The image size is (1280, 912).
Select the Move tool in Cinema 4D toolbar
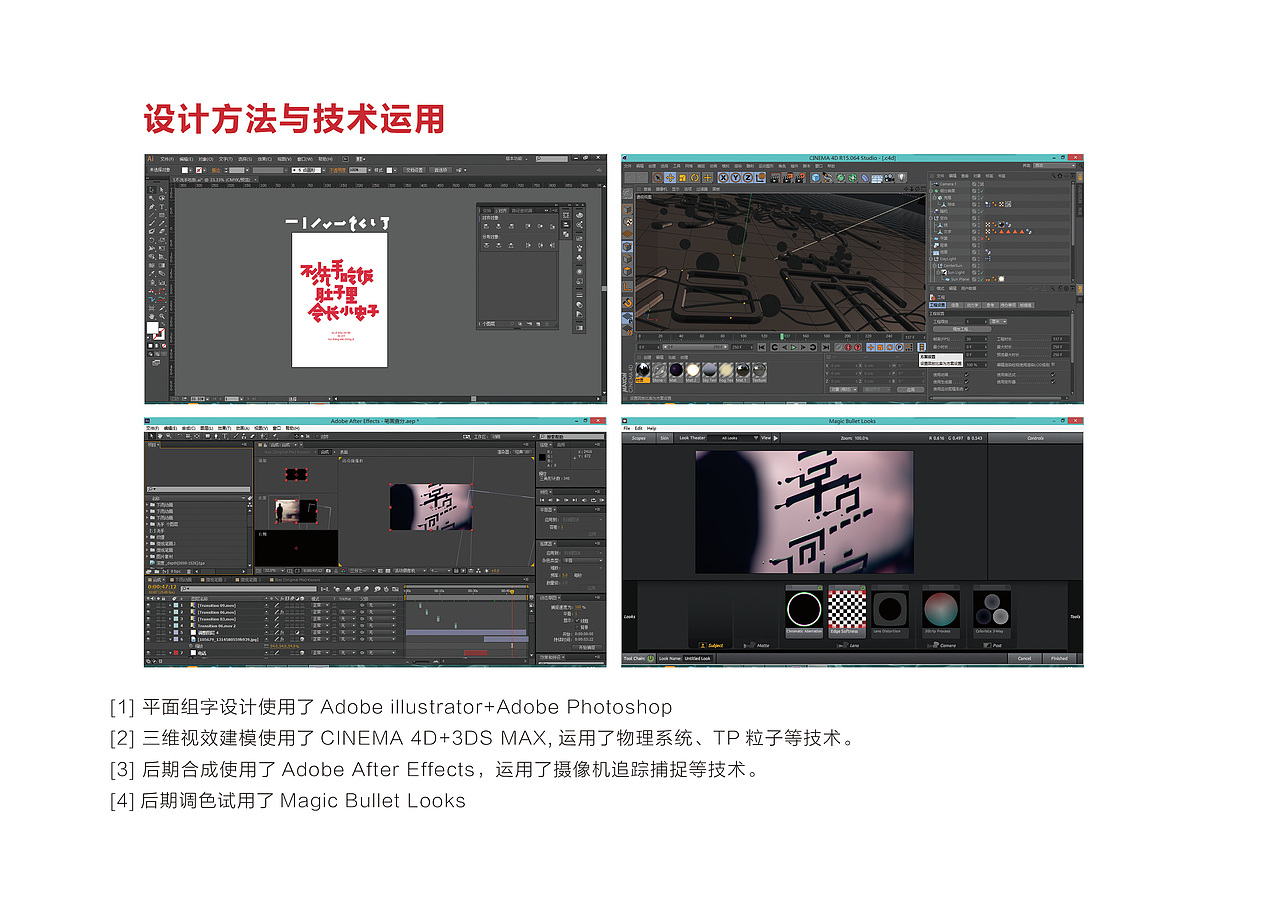pos(670,177)
